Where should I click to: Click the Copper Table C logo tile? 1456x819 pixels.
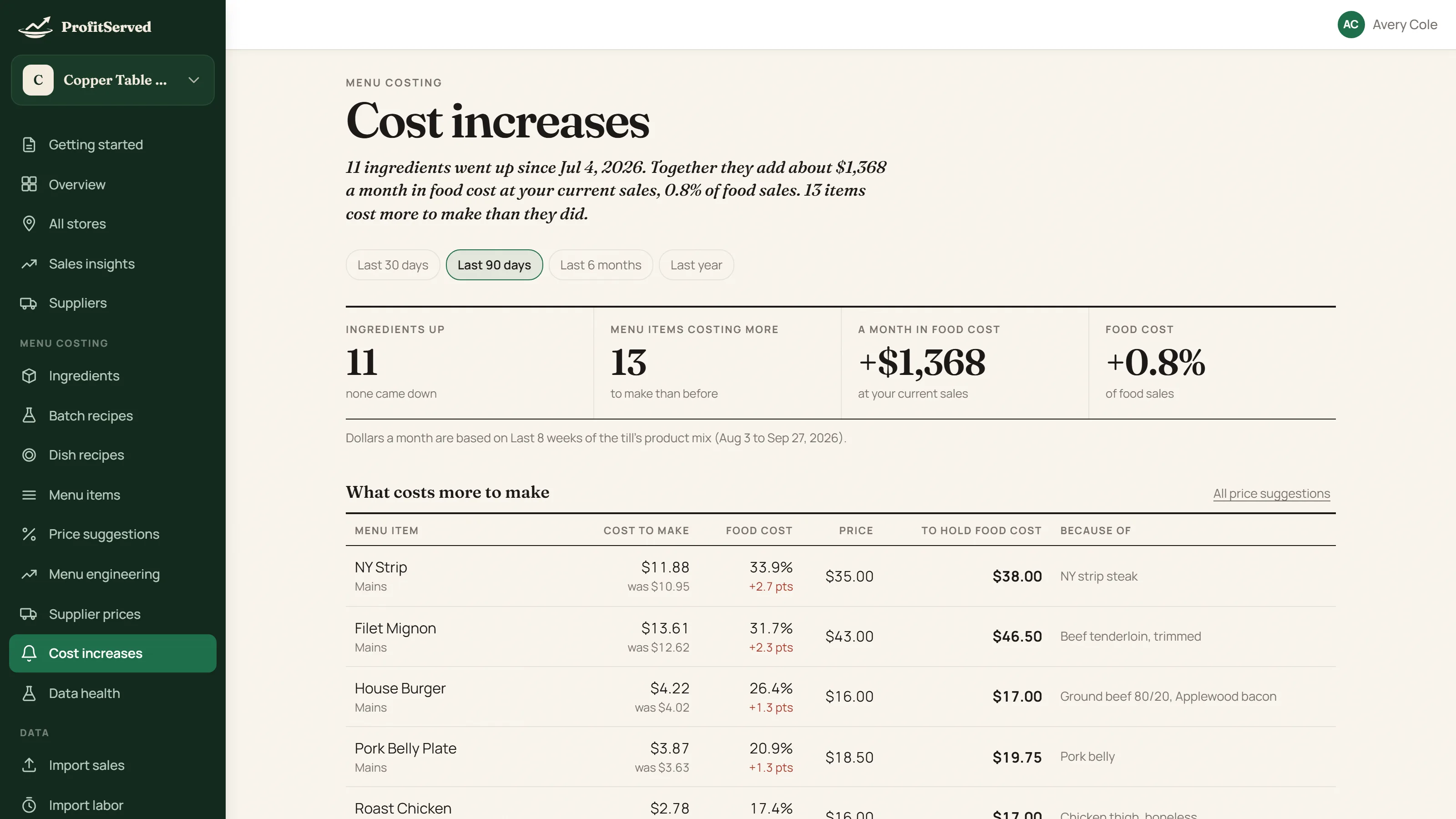tap(38, 80)
